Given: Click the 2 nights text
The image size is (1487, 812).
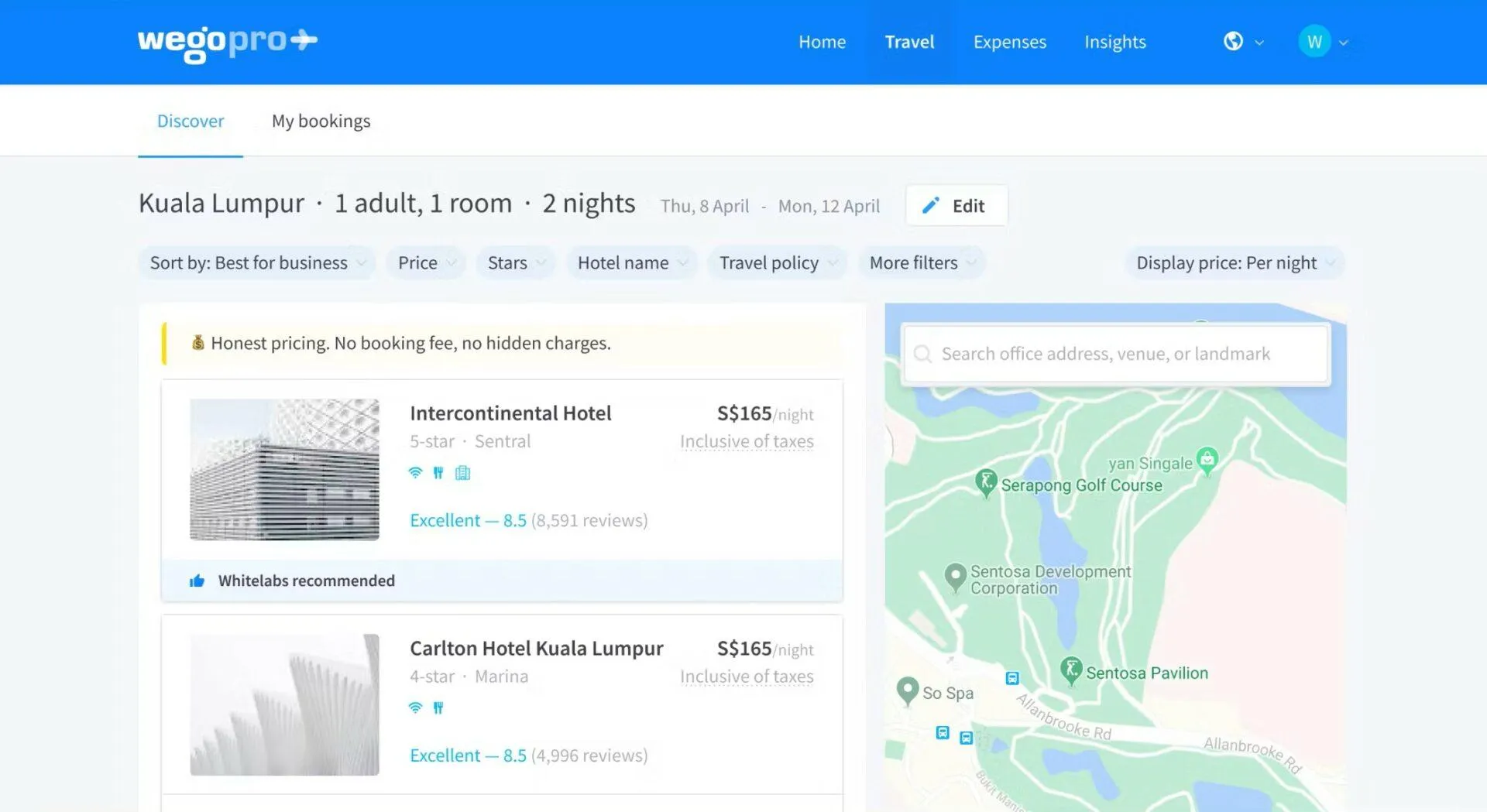Looking at the screenshot, I should [589, 203].
